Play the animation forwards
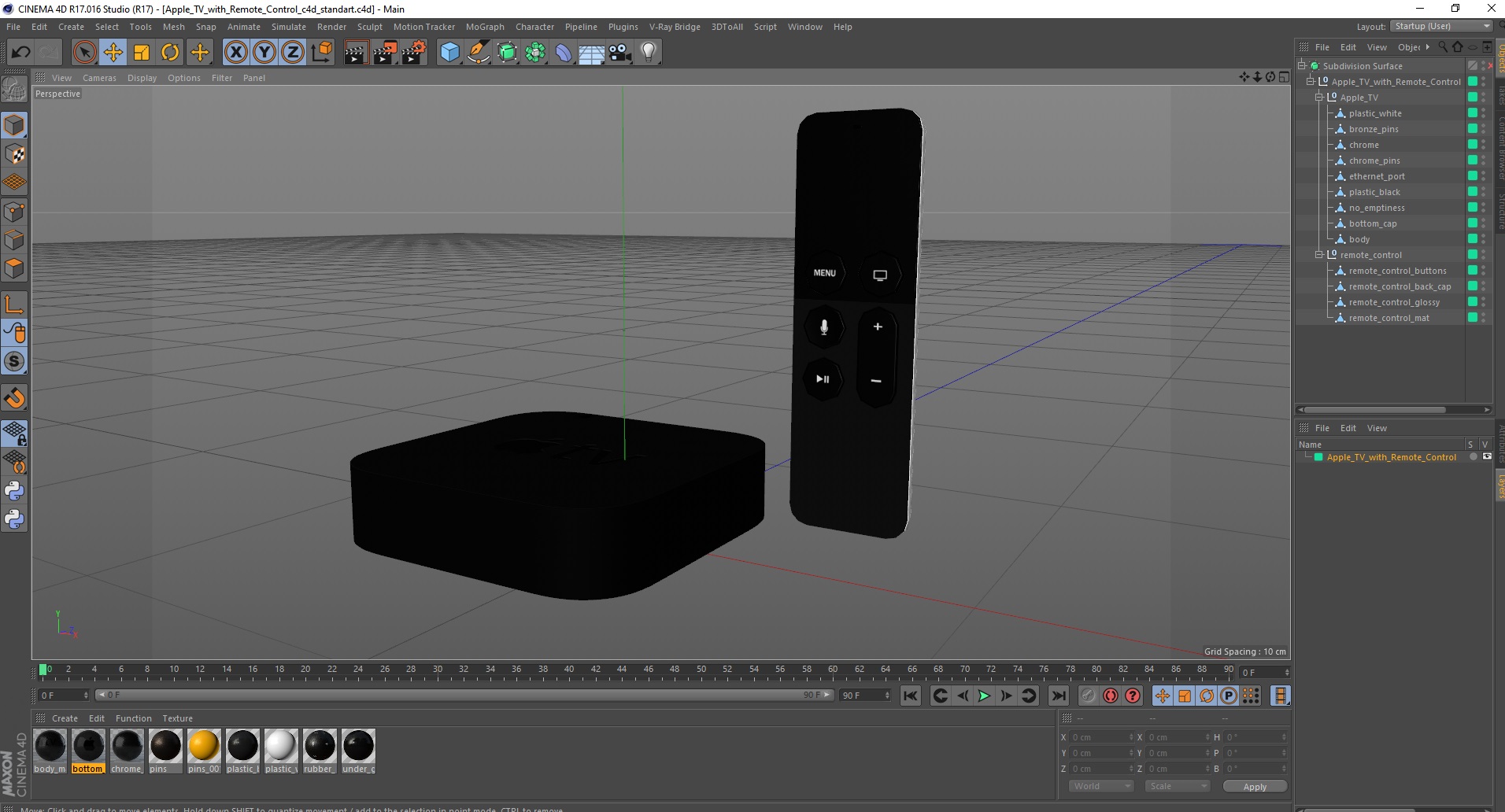Screen dimensions: 1505x812 click(x=984, y=696)
